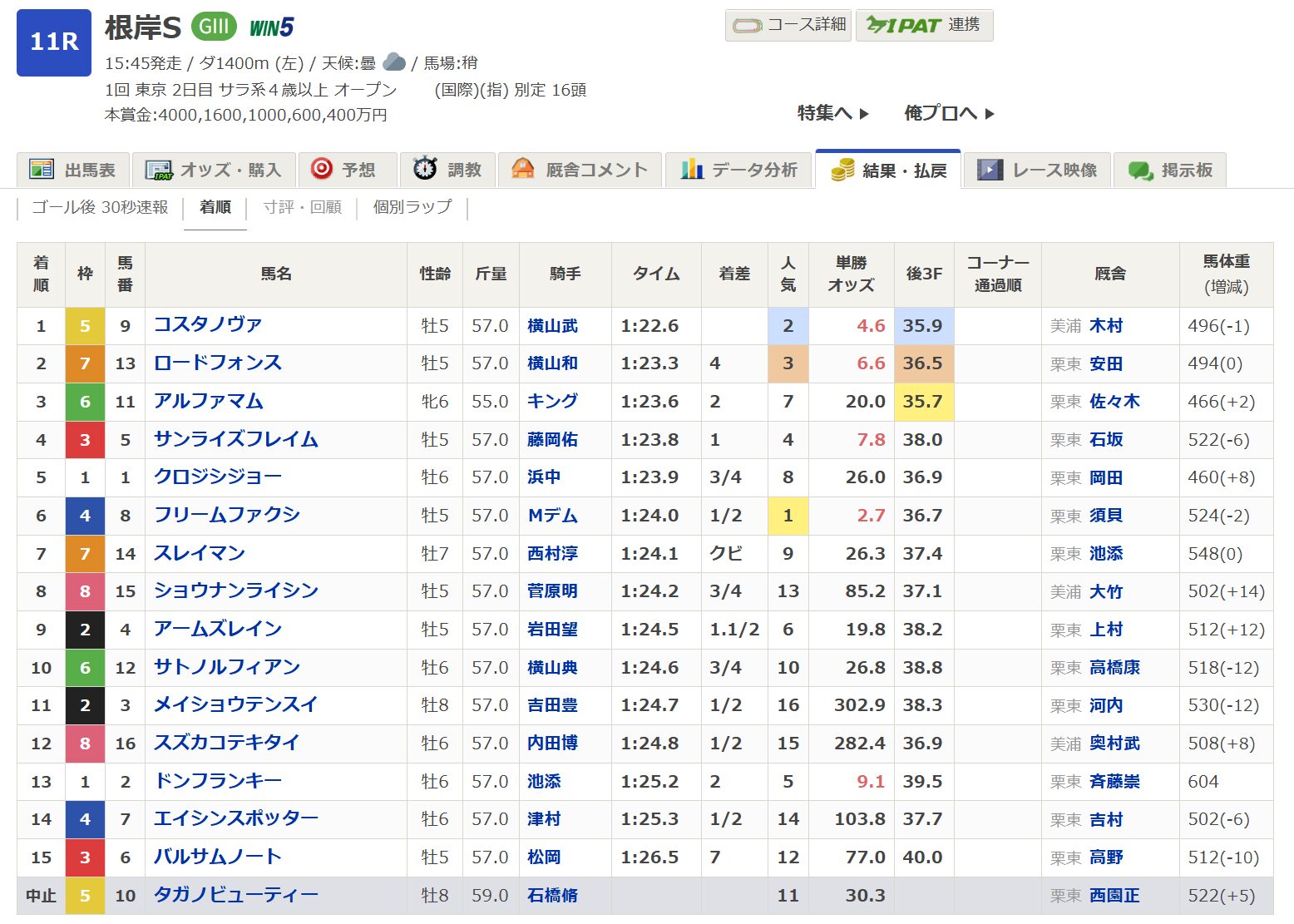Open trainer 木村 stable link

[x=1106, y=326]
